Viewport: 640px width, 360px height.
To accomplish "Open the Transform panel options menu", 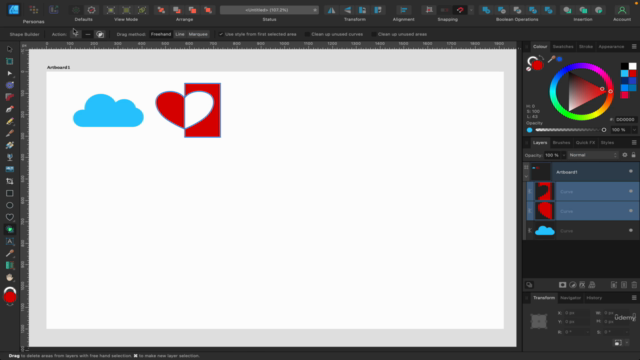I will 634,298.
